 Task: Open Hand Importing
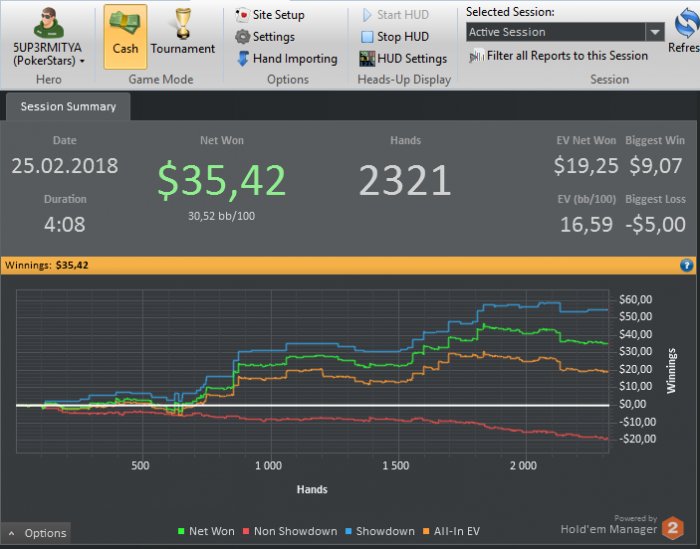(x=287, y=58)
